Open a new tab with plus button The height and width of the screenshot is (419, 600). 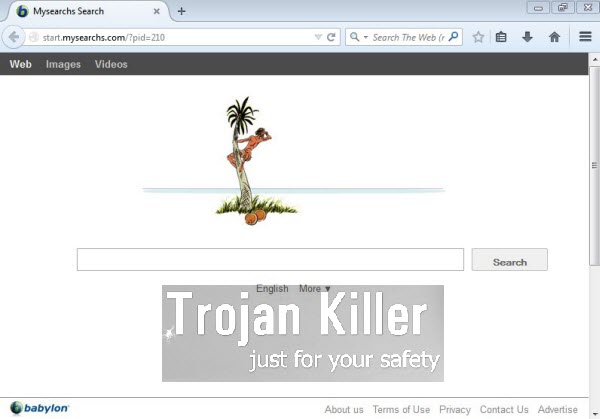(x=181, y=11)
